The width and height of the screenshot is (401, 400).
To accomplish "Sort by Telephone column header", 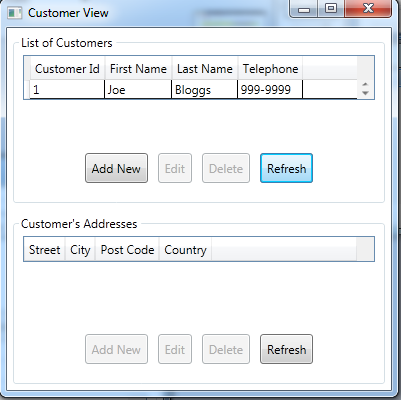I will point(270,69).
